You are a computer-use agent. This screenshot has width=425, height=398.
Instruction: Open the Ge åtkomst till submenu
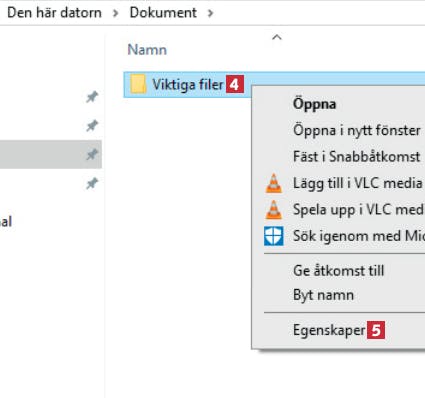coord(338,270)
